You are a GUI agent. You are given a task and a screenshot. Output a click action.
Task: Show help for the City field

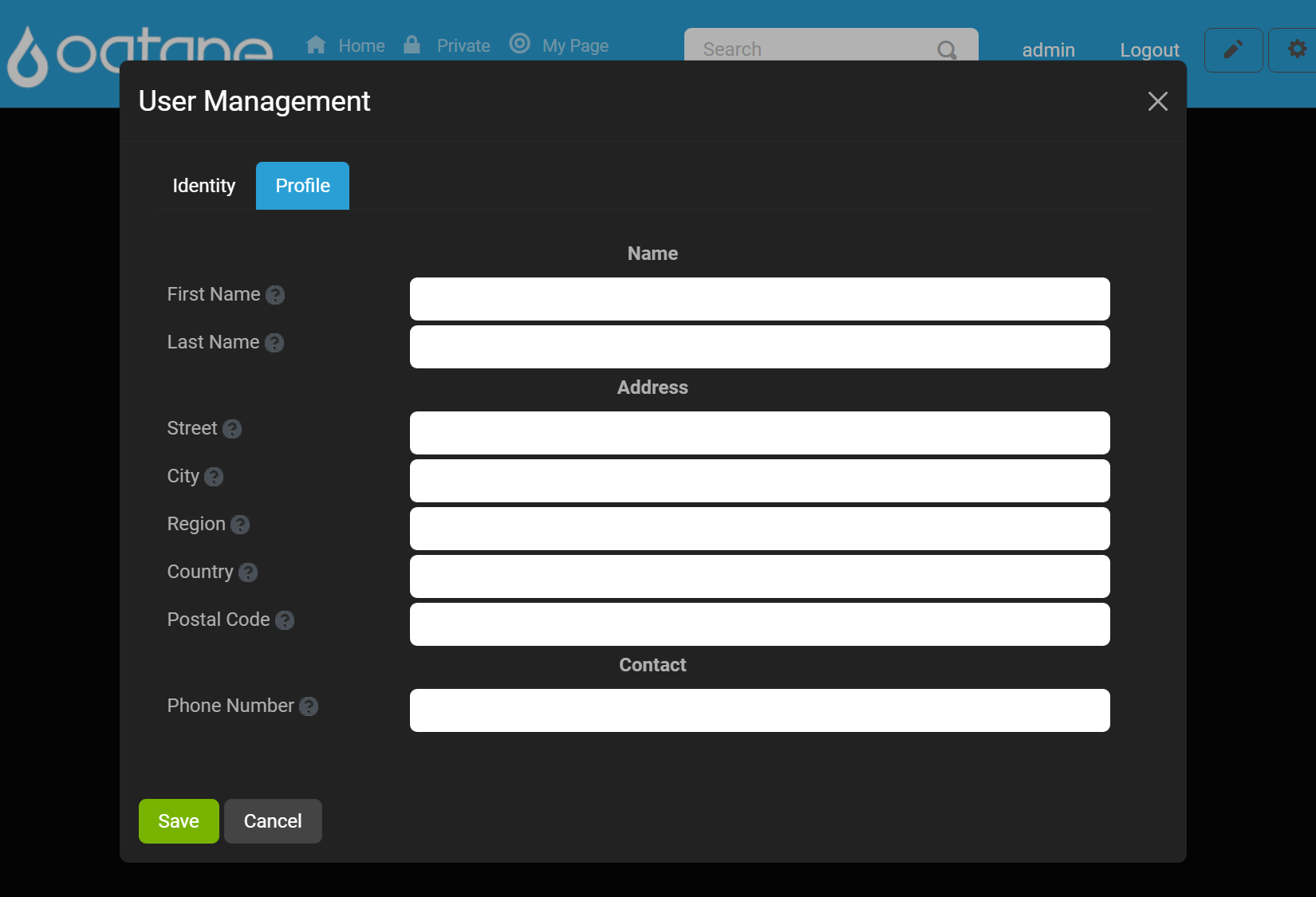point(214,477)
